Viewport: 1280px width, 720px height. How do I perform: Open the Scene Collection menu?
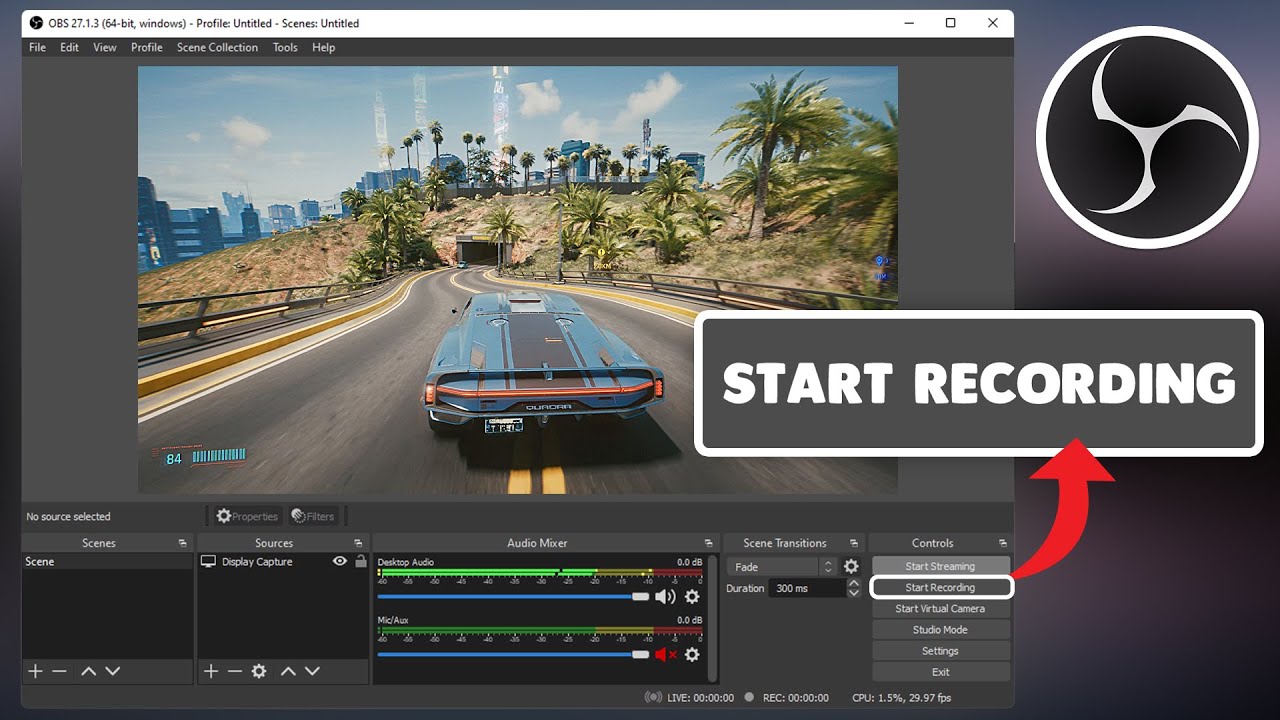point(217,48)
